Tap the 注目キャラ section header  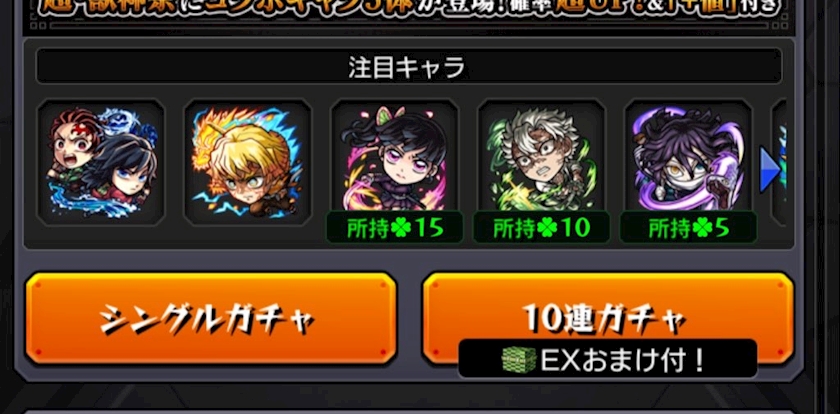(x=409, y=66)
